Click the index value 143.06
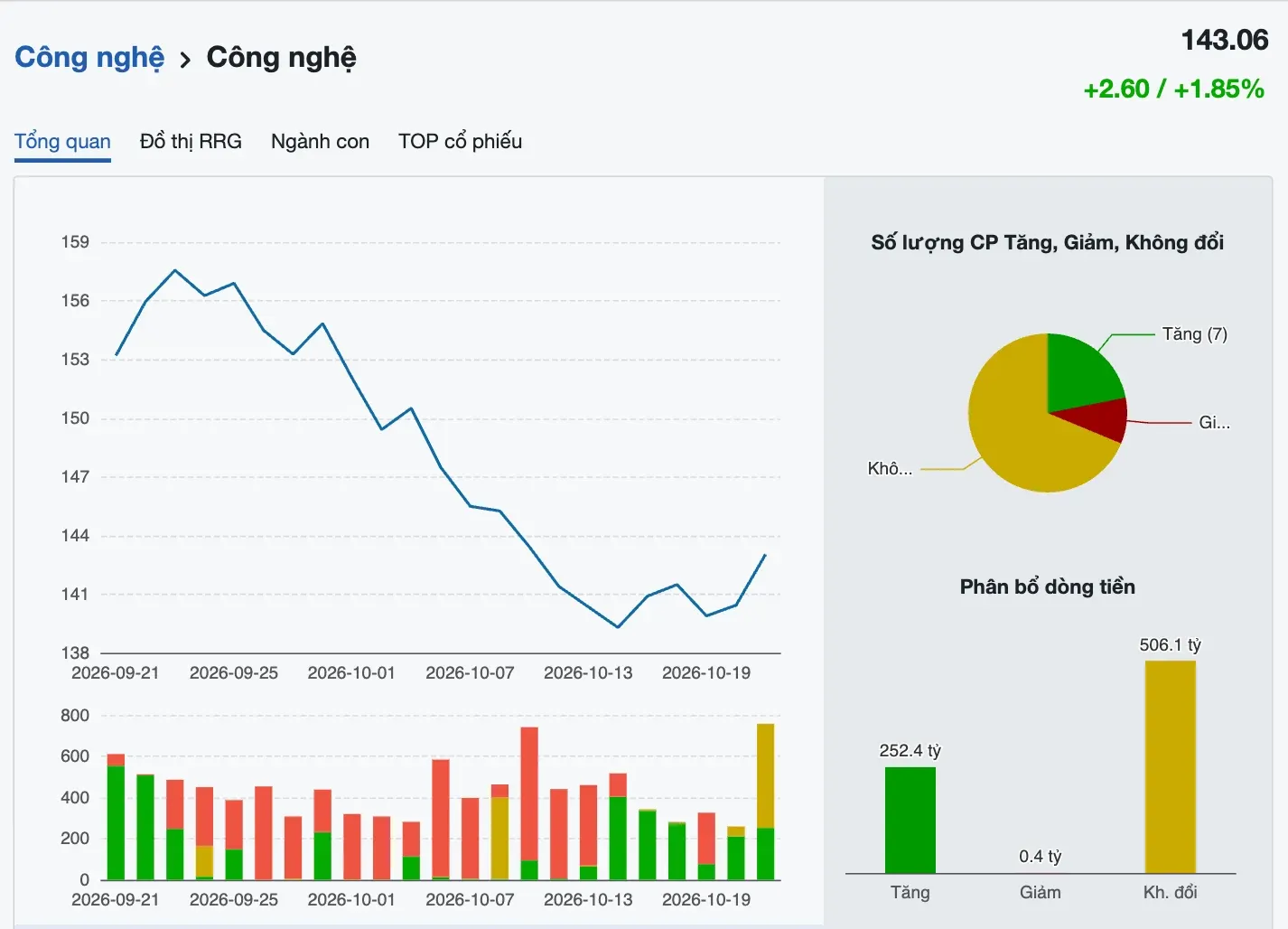This screenshot has height=929, width=1288. point(1225,40)
